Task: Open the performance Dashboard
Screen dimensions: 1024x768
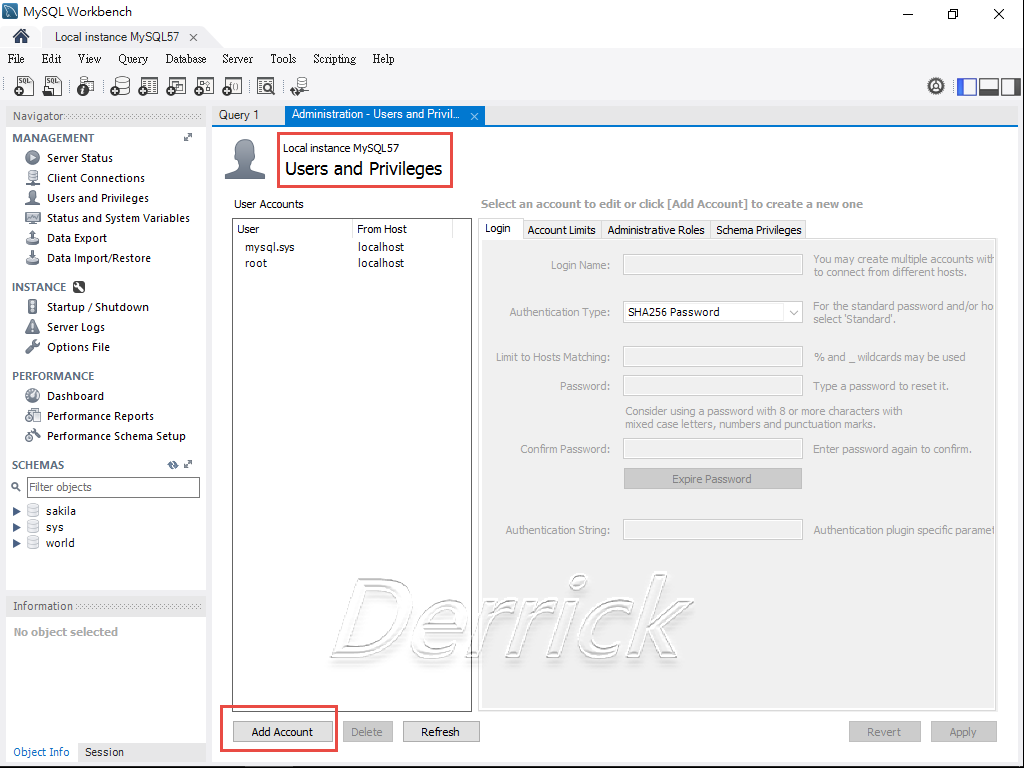Action: tap(74, 396)
